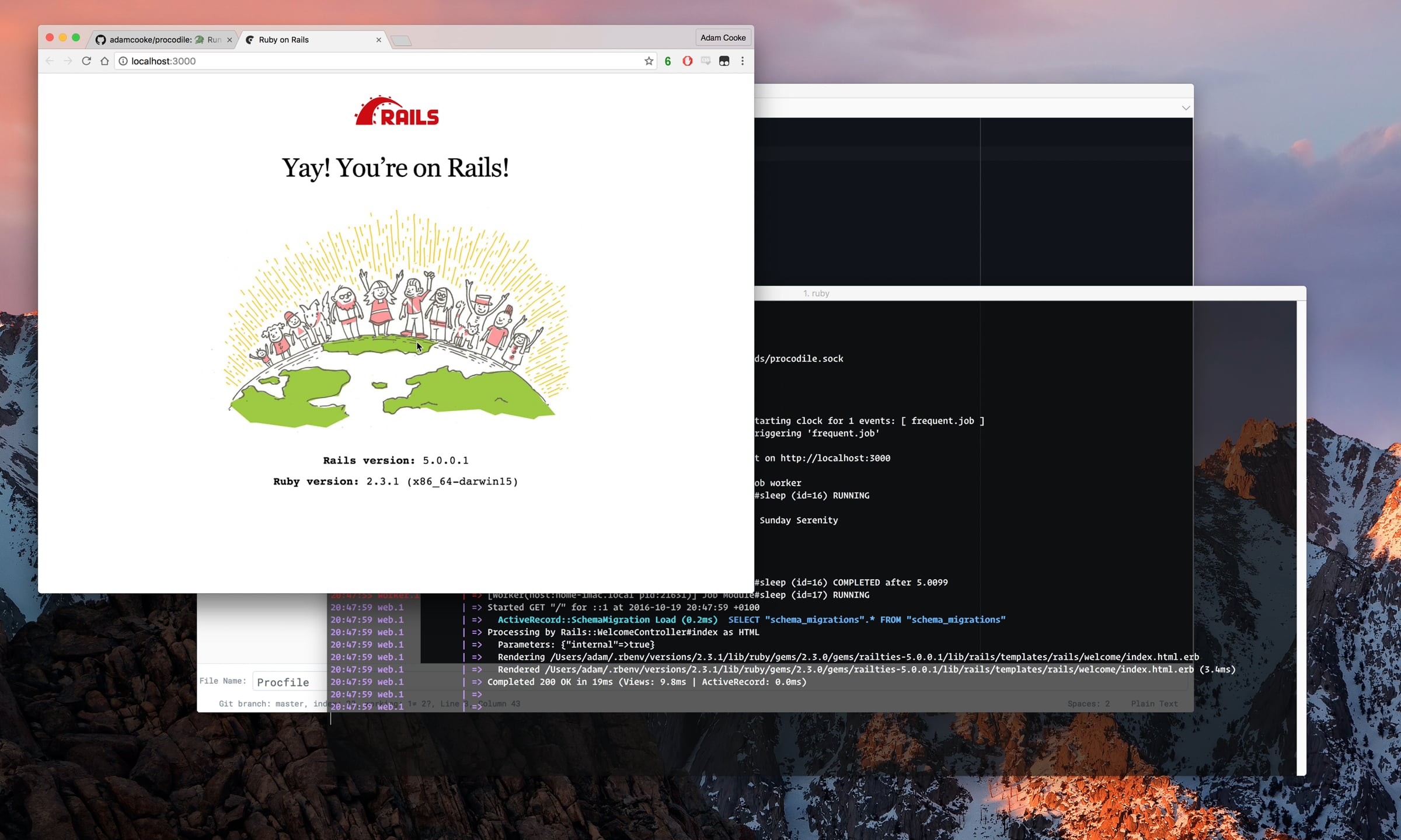Open the browser home page button
The image size is (1401, 840).
pyautogui.click(x=104, y=61)
